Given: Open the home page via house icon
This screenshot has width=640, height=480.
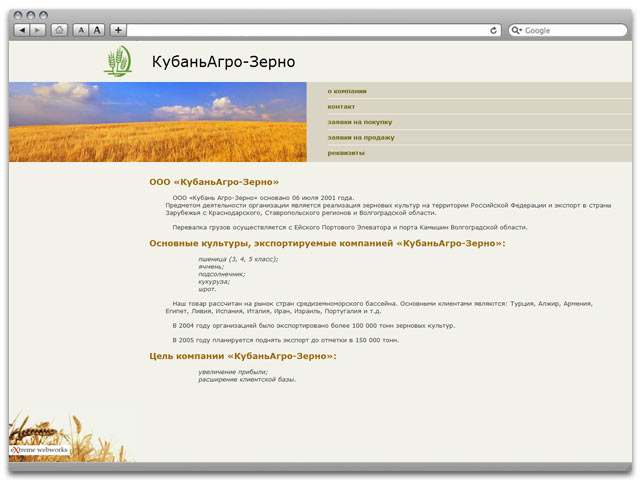Looking at the screenshot, I should pos(60,30).
